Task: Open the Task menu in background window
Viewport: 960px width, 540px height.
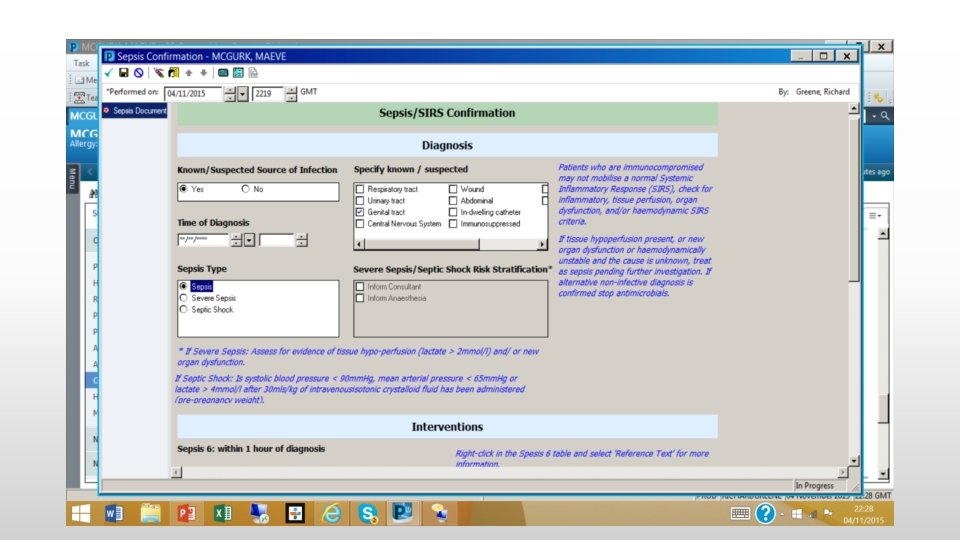Action: coord(81,63)
